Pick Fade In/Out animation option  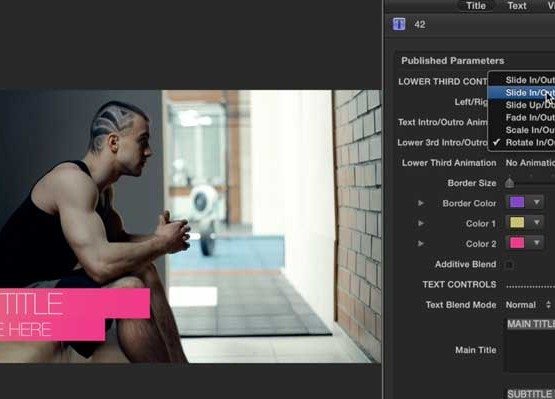click(521, 118)
